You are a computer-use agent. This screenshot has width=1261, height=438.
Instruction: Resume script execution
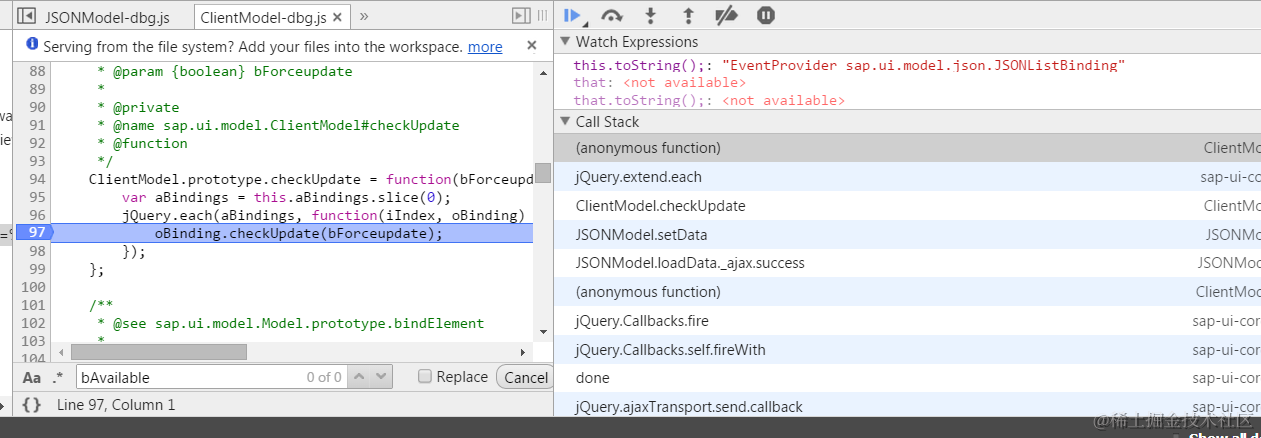tap(572, 15)
